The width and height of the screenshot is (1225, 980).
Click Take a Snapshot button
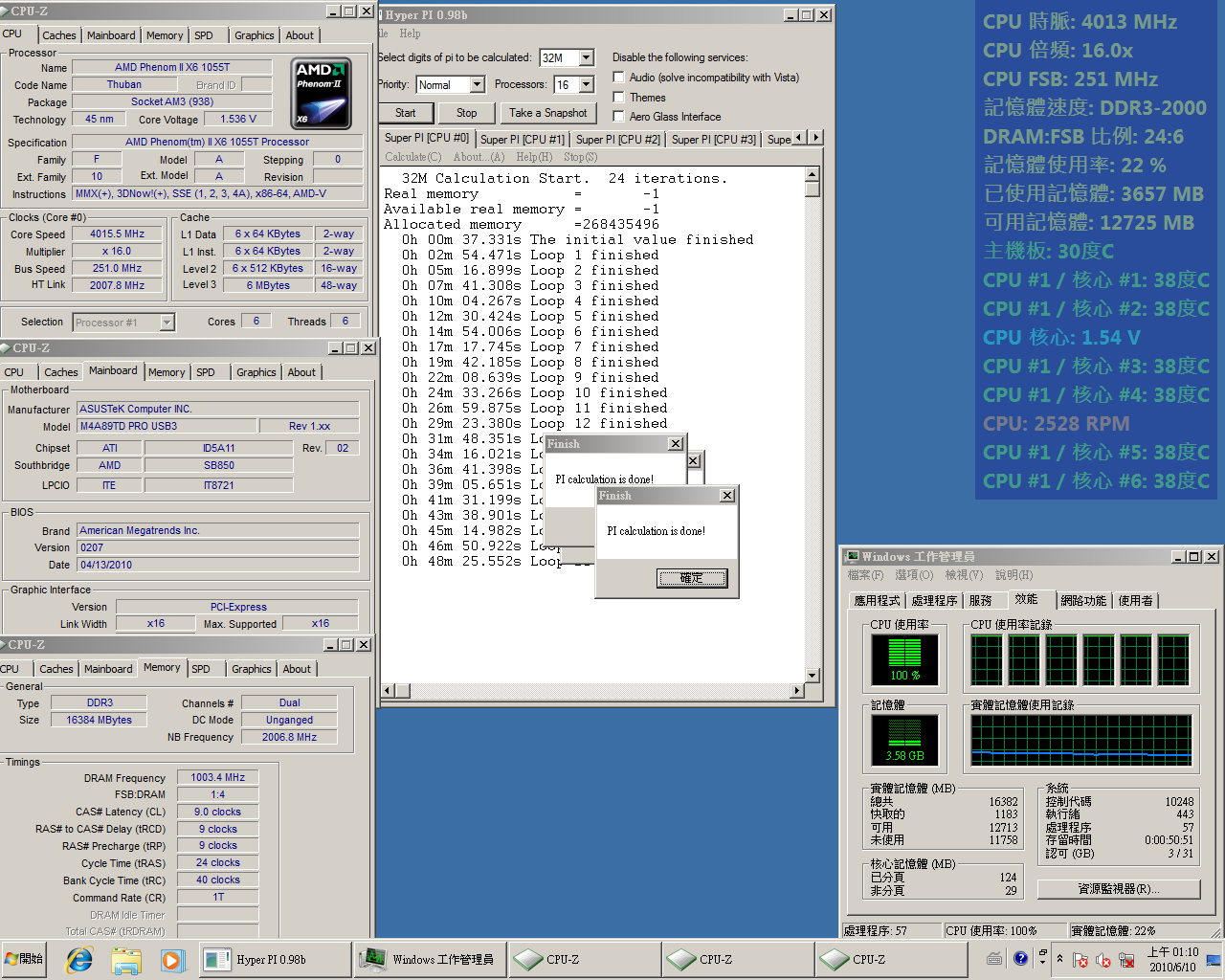click(547, 113)
